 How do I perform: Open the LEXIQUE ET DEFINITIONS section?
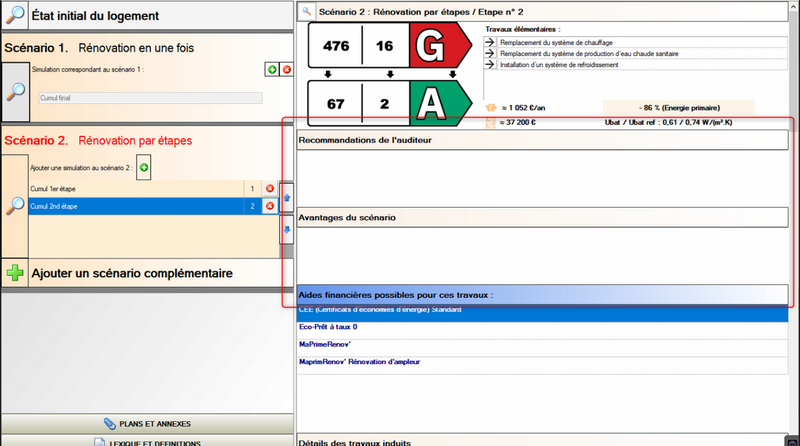(x=147, y=442)
